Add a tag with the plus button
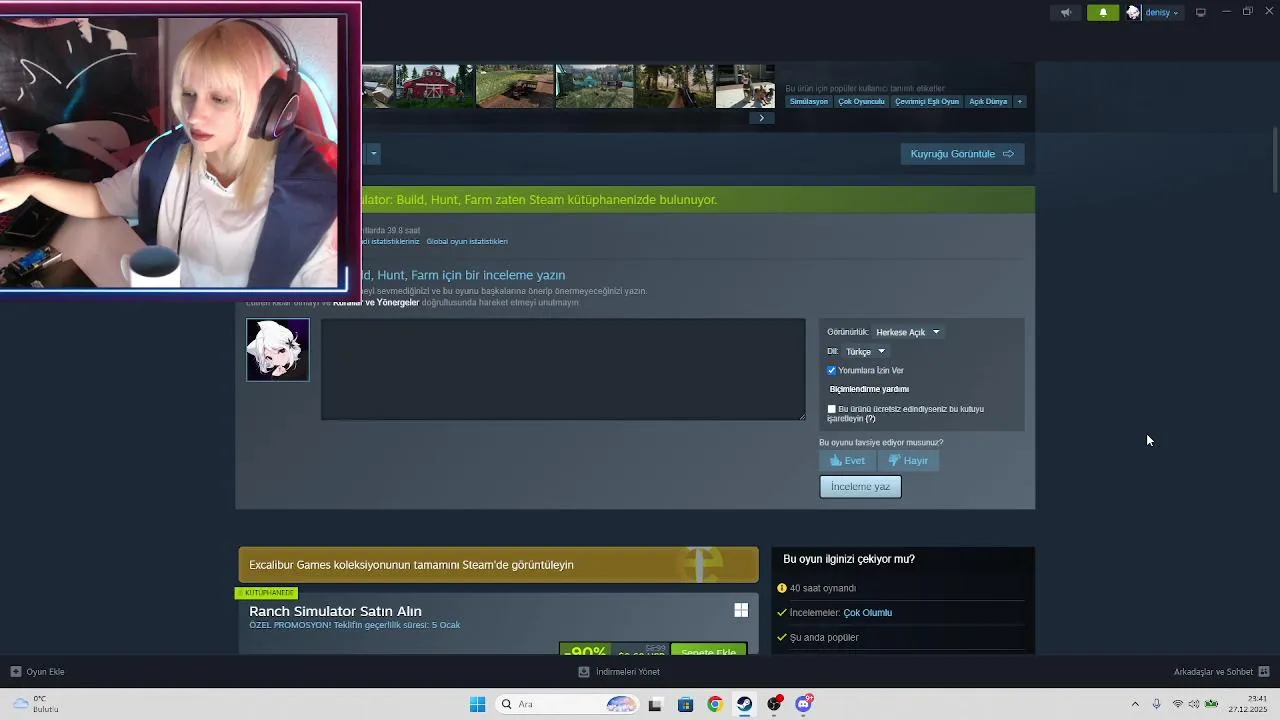 [1020, 101]
